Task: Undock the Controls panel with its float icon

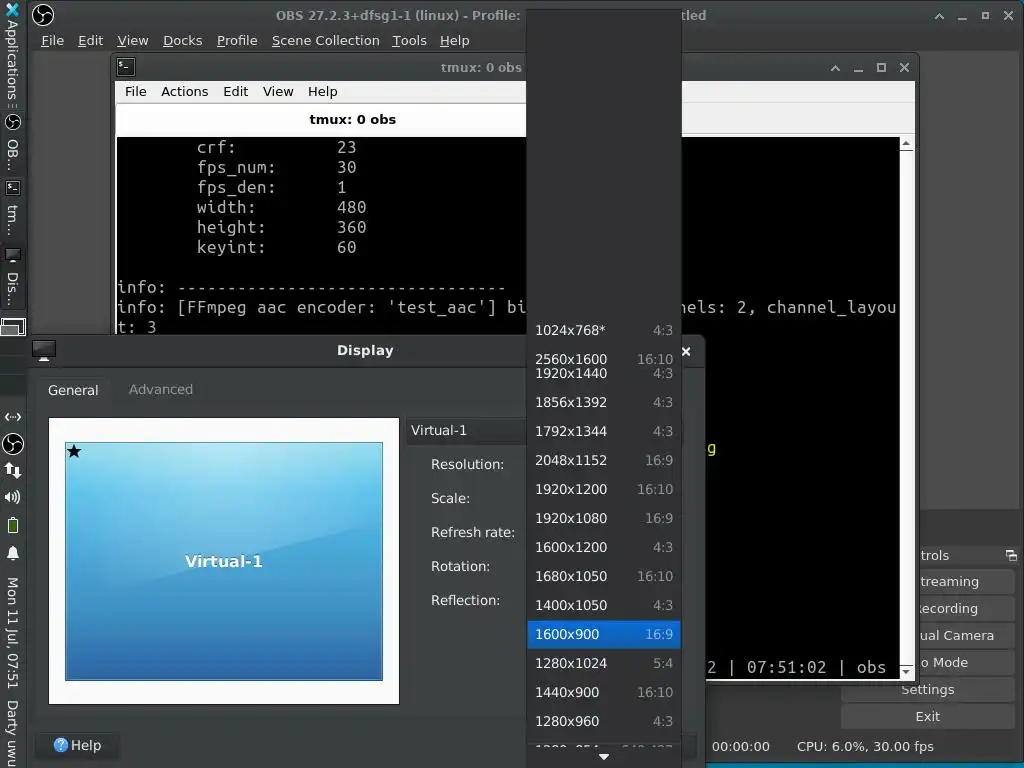Action: click(x=1011, y=556)
